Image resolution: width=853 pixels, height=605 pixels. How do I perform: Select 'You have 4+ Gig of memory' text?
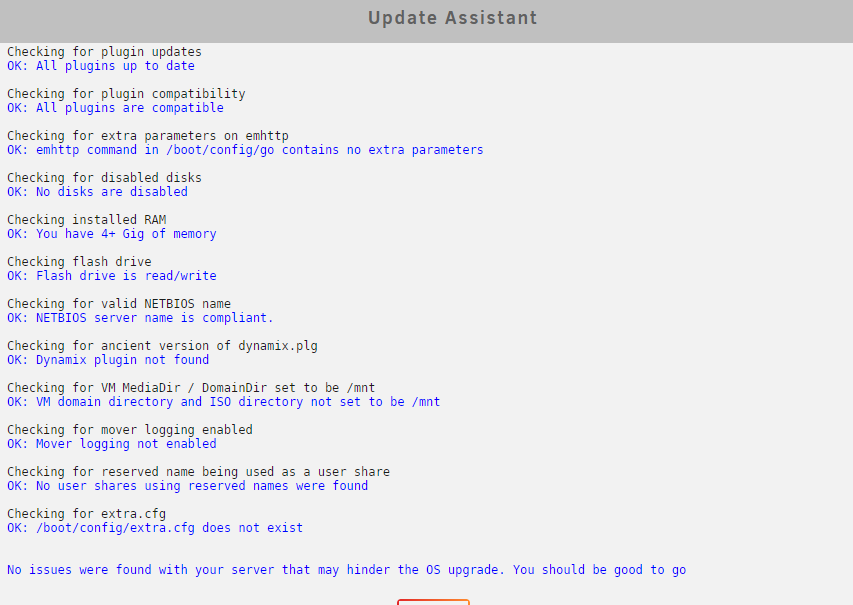pos(112,233)
